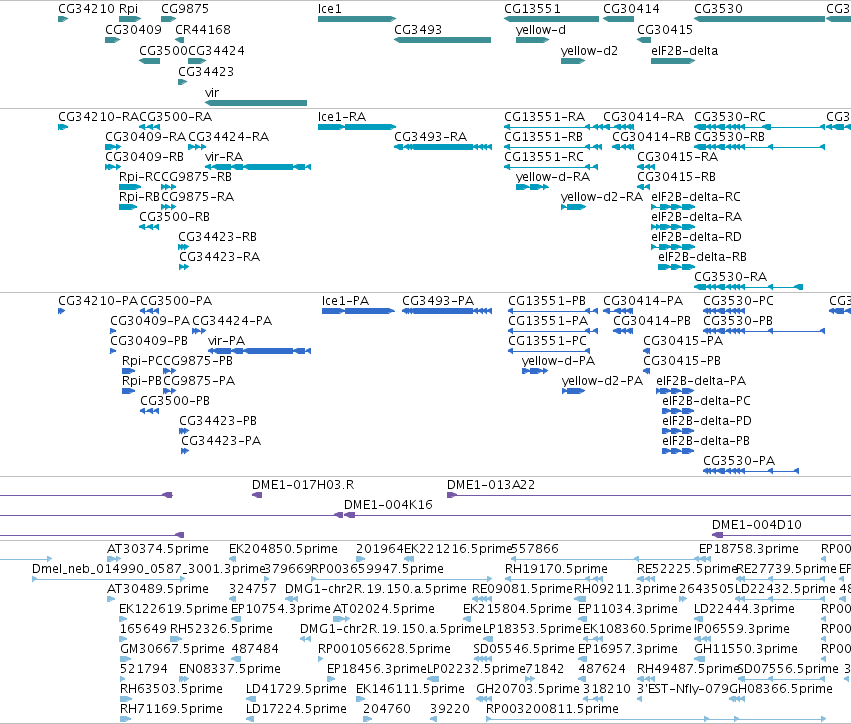
Task: Click the eIF2B-delta-RD transcript label
Action: coord(696,237)
